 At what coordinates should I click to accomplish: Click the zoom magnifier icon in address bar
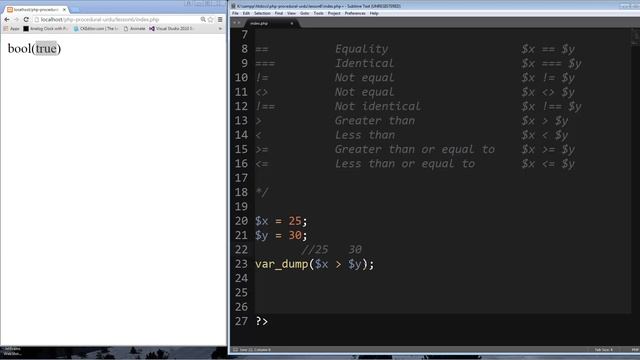(203, 19)
